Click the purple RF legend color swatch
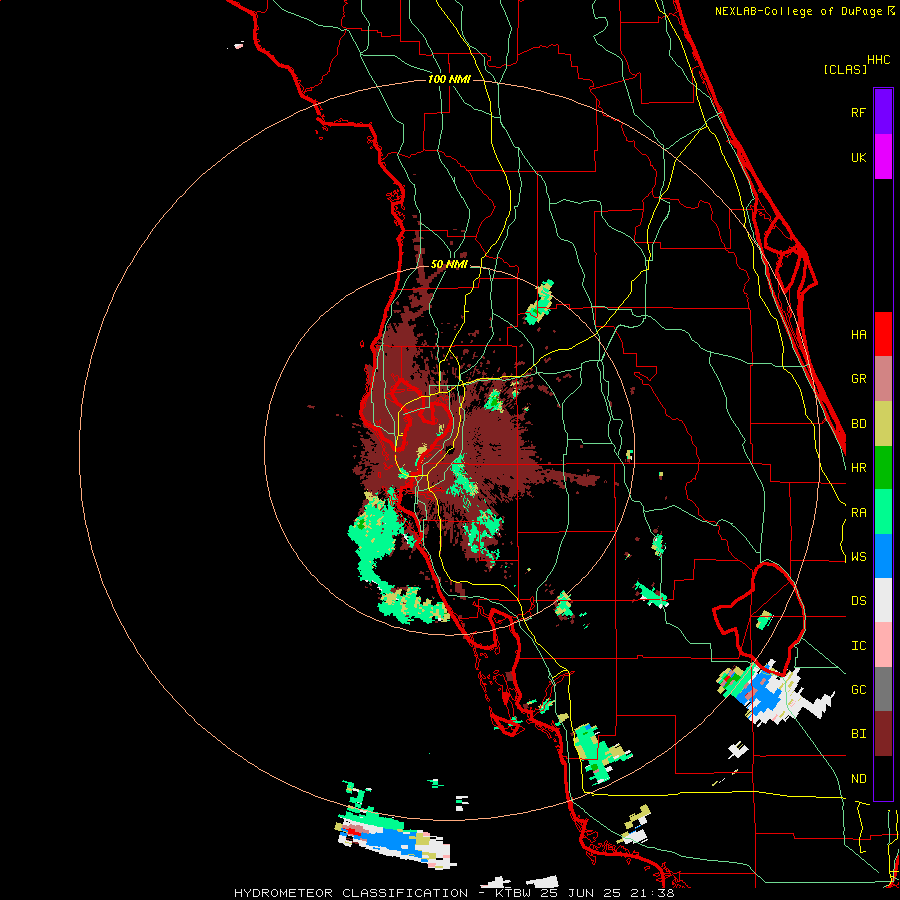 pyautogui.click(x=883, y=112)
